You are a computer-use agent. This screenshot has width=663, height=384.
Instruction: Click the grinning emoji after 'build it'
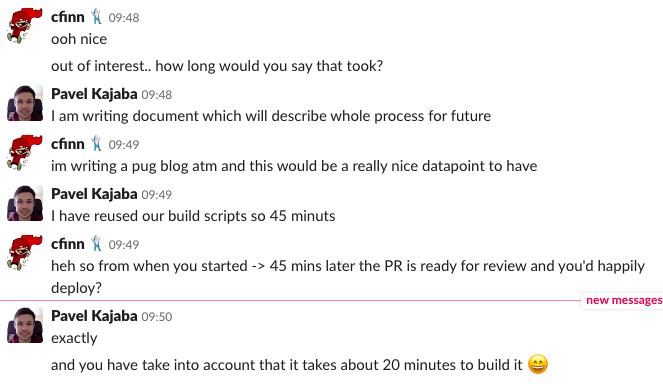pyautogui.click(x=538, y=364)
